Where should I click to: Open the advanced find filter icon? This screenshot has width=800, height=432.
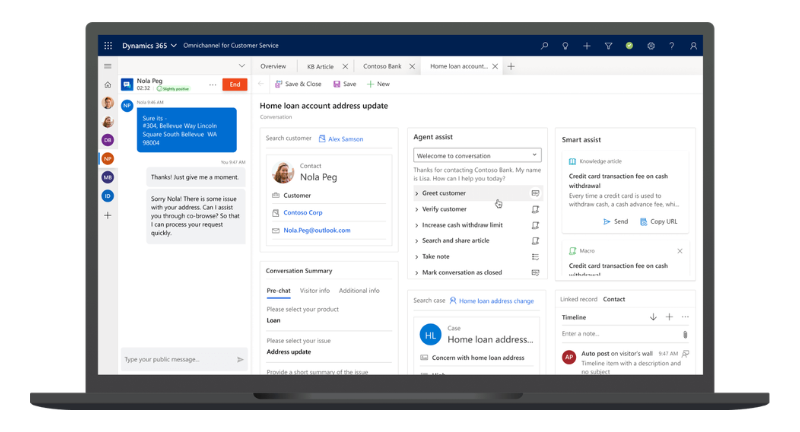pos(608,45)
